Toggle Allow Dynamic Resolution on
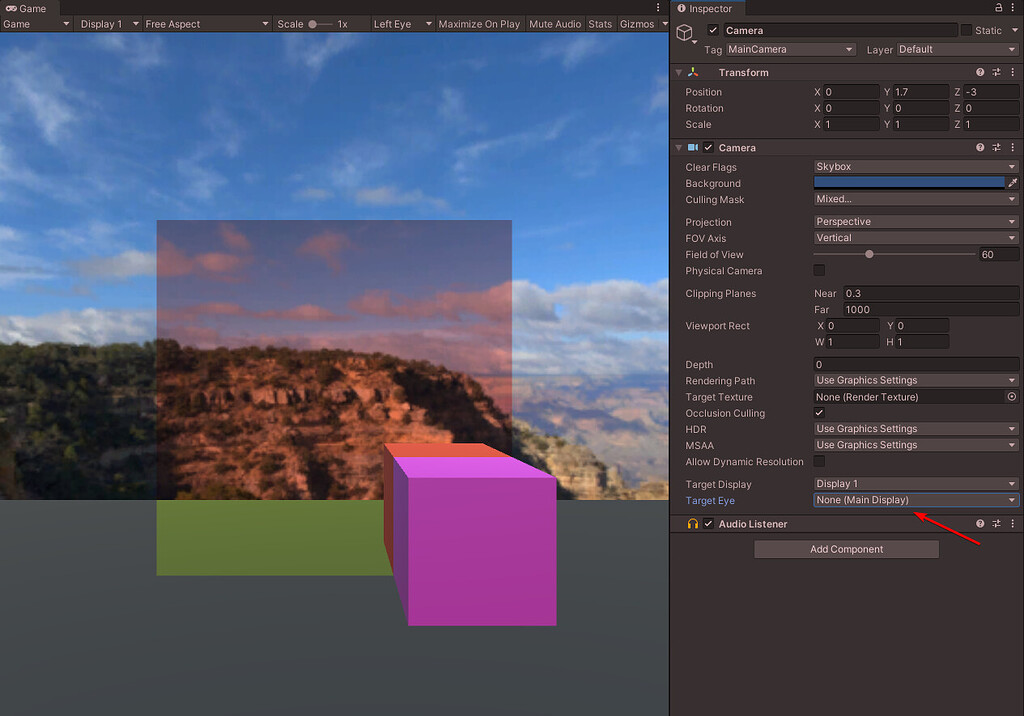The width and height of the screenshot is (1024, 716). pos(818,461)
